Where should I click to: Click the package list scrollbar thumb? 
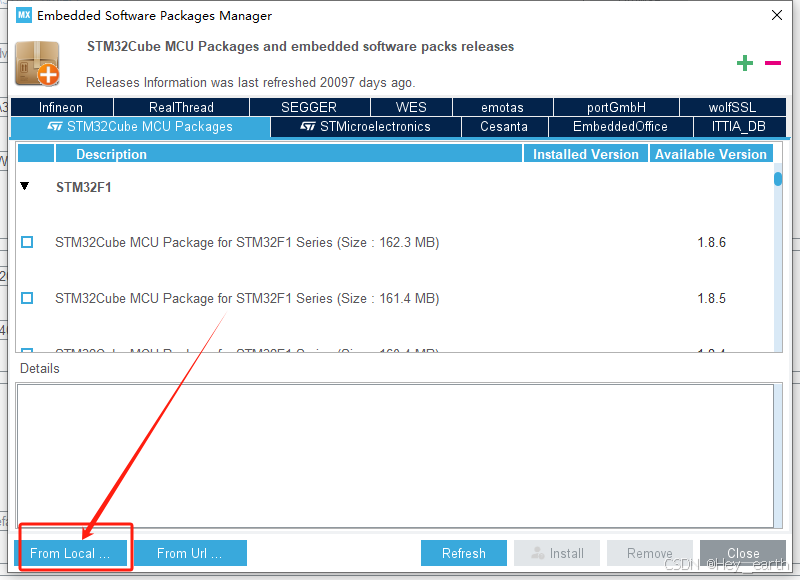(778, 179)
